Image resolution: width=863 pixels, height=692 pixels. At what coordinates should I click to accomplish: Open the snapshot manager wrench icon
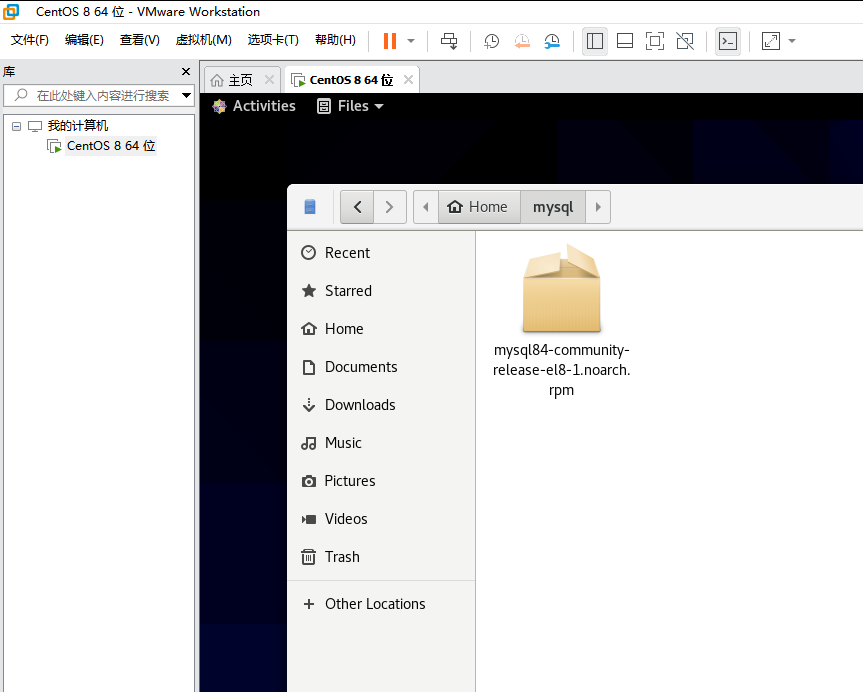click(552, 41)
